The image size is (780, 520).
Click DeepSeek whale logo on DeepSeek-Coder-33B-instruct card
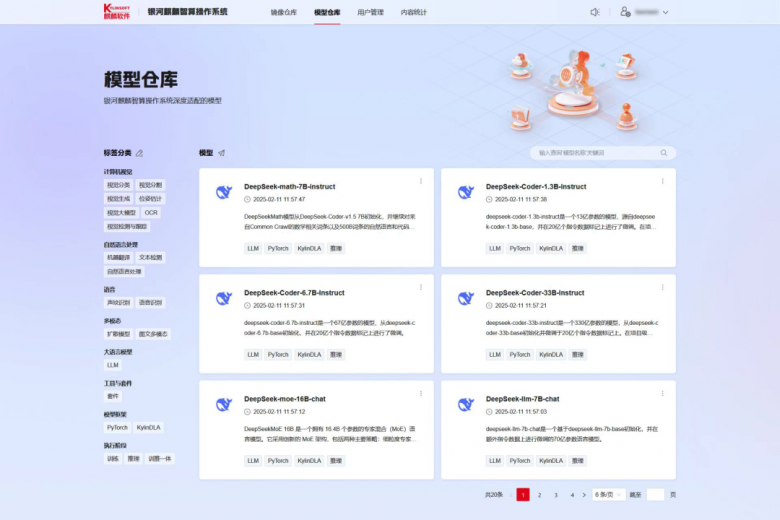tap(466, 298)
